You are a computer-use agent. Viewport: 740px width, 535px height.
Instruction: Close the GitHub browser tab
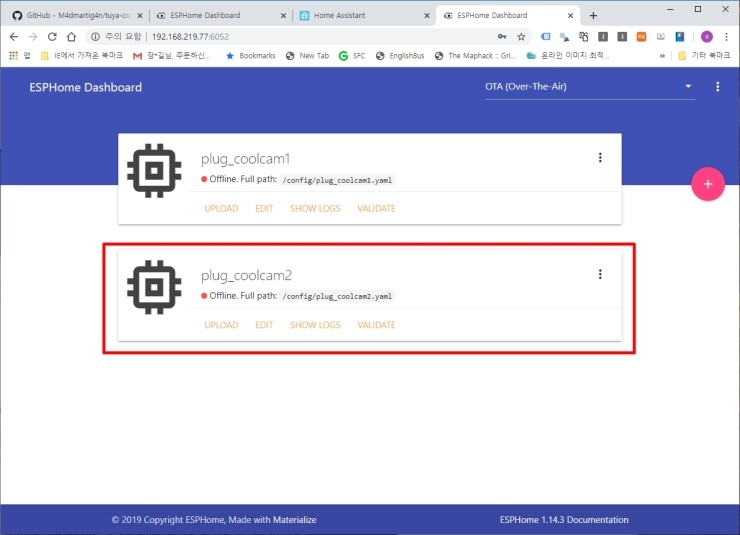[x=140, y=16]
